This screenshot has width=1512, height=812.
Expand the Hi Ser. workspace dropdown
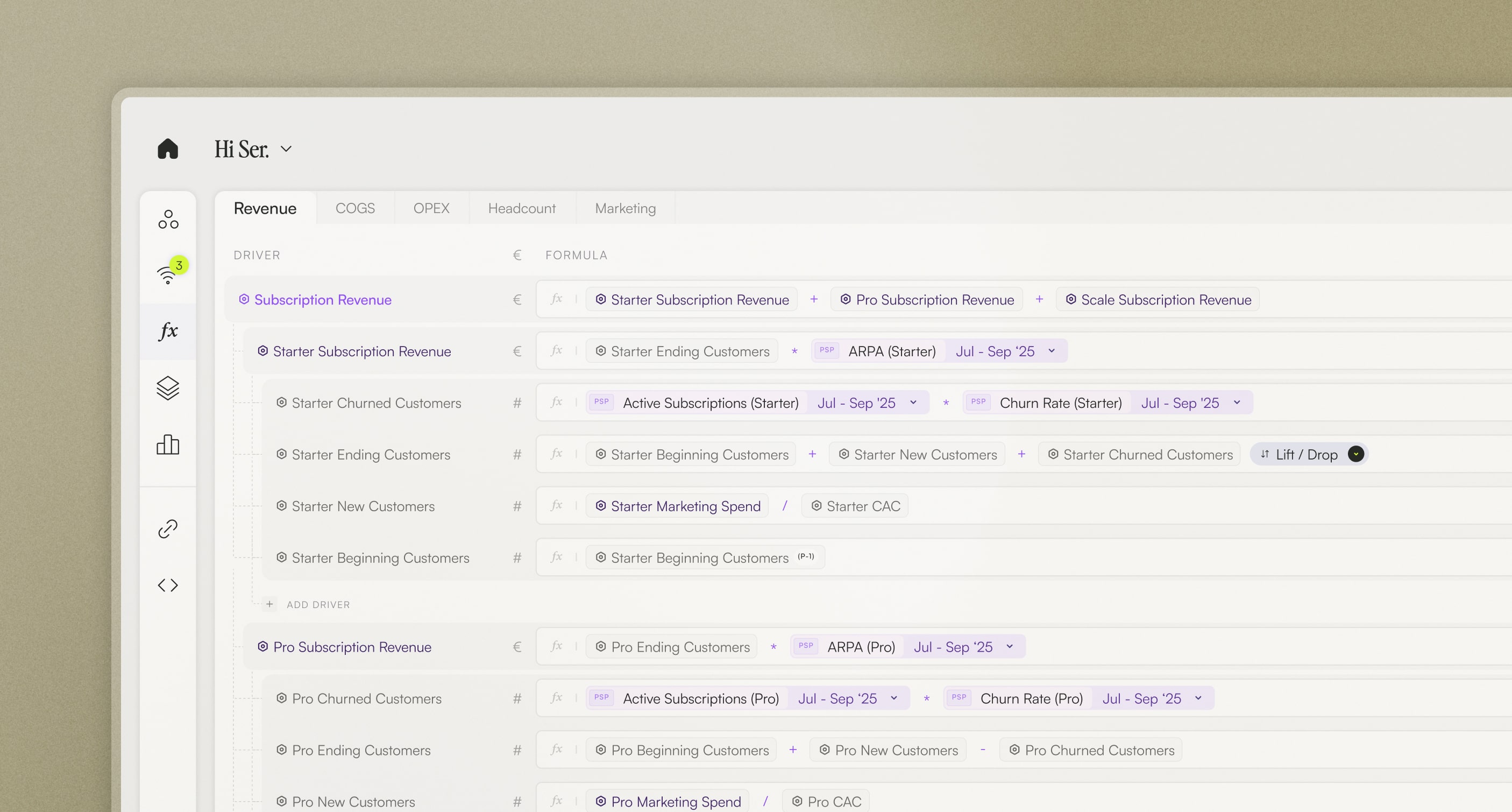click(286, 149)
